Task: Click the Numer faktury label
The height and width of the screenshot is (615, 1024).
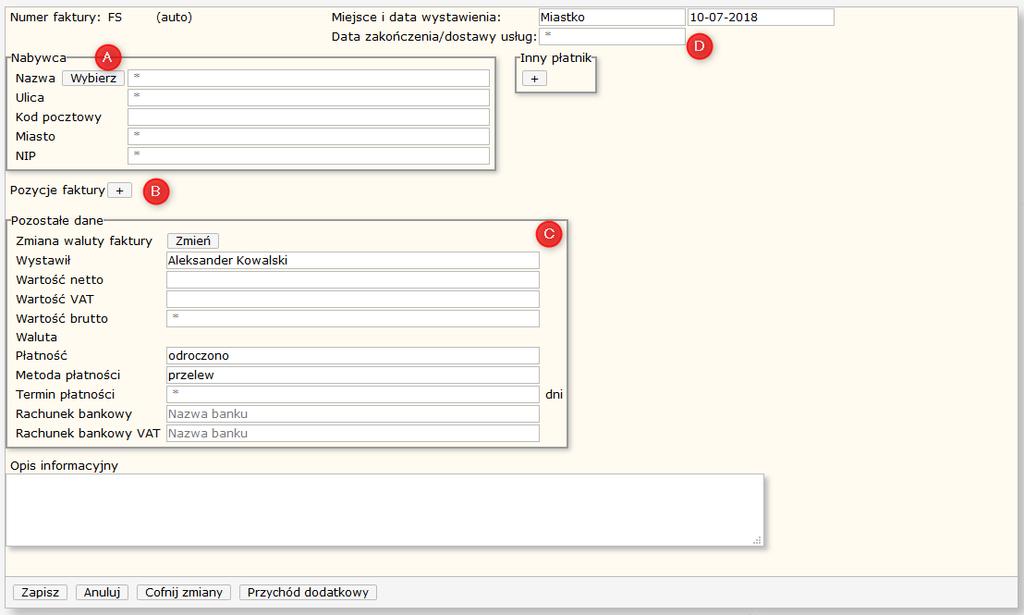Action: 56,18
